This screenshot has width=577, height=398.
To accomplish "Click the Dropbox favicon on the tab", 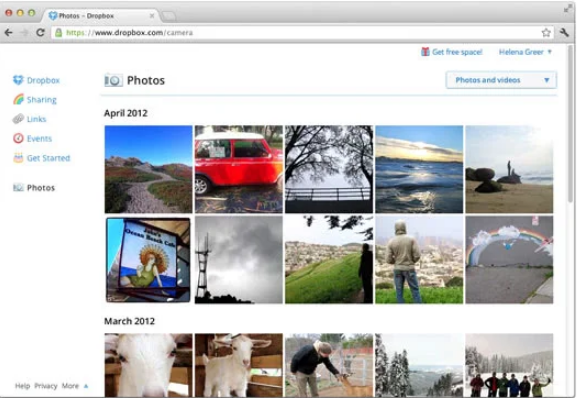I will coord(53,16).
